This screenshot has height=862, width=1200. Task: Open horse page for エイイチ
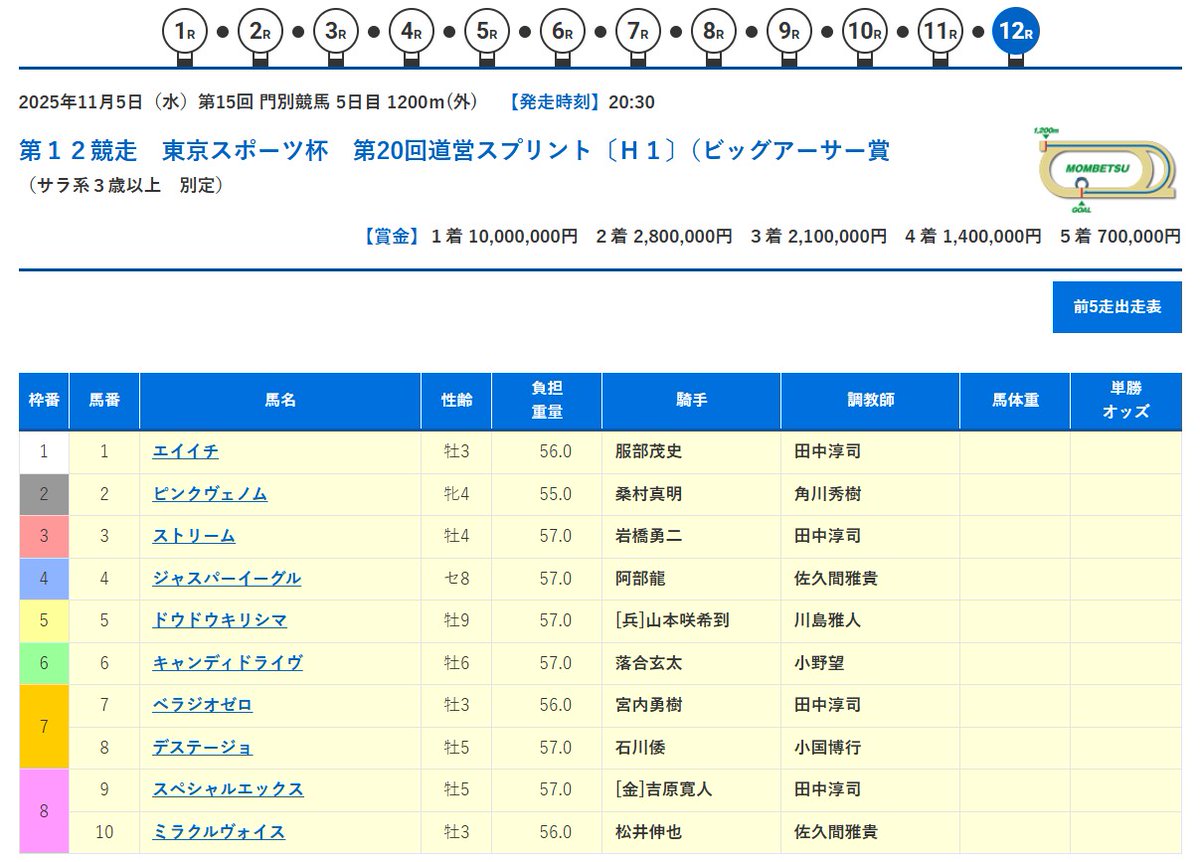click(185, 451)
